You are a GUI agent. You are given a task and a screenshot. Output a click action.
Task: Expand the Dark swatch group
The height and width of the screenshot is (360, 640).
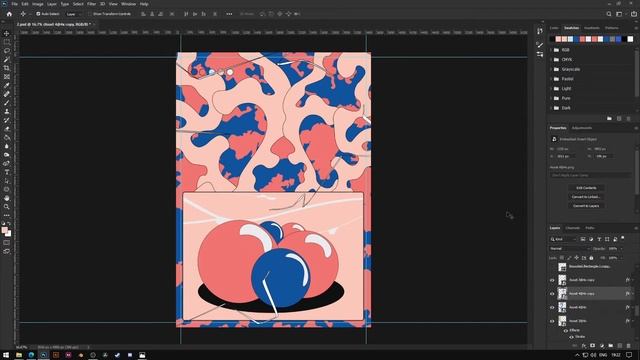[551, 108]
